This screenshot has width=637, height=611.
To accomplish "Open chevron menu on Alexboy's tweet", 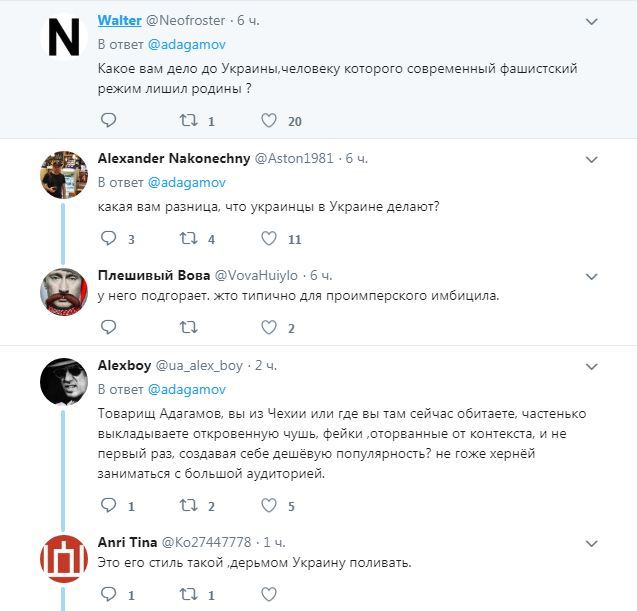I will coord(592,366).
